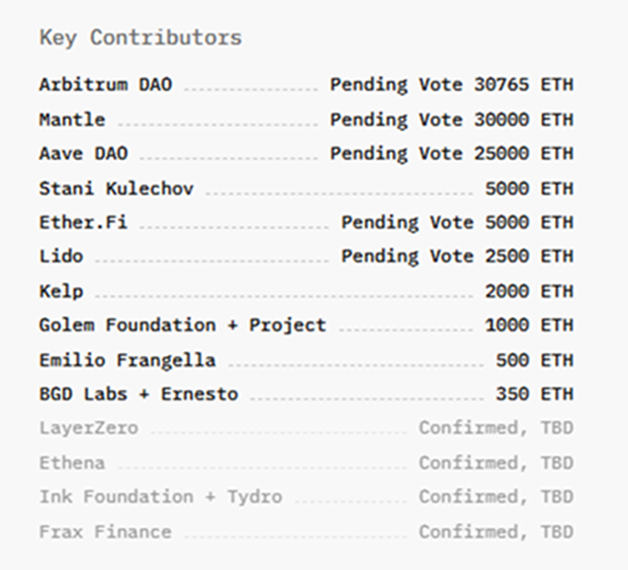Select Golem Foundation + Project entry
This screenshot has height=570, width=628.
point(182,325)
